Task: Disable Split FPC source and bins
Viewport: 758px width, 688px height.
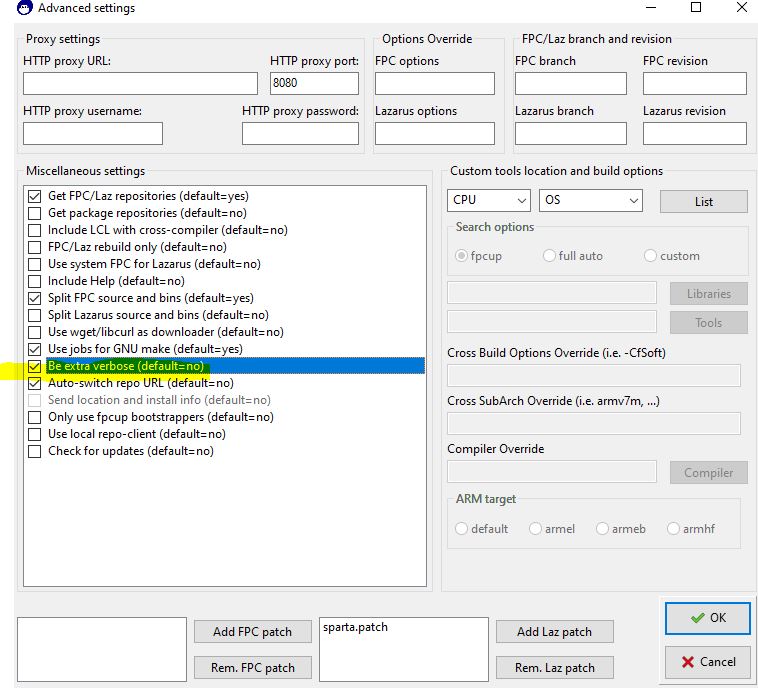Action: [35, 298]
